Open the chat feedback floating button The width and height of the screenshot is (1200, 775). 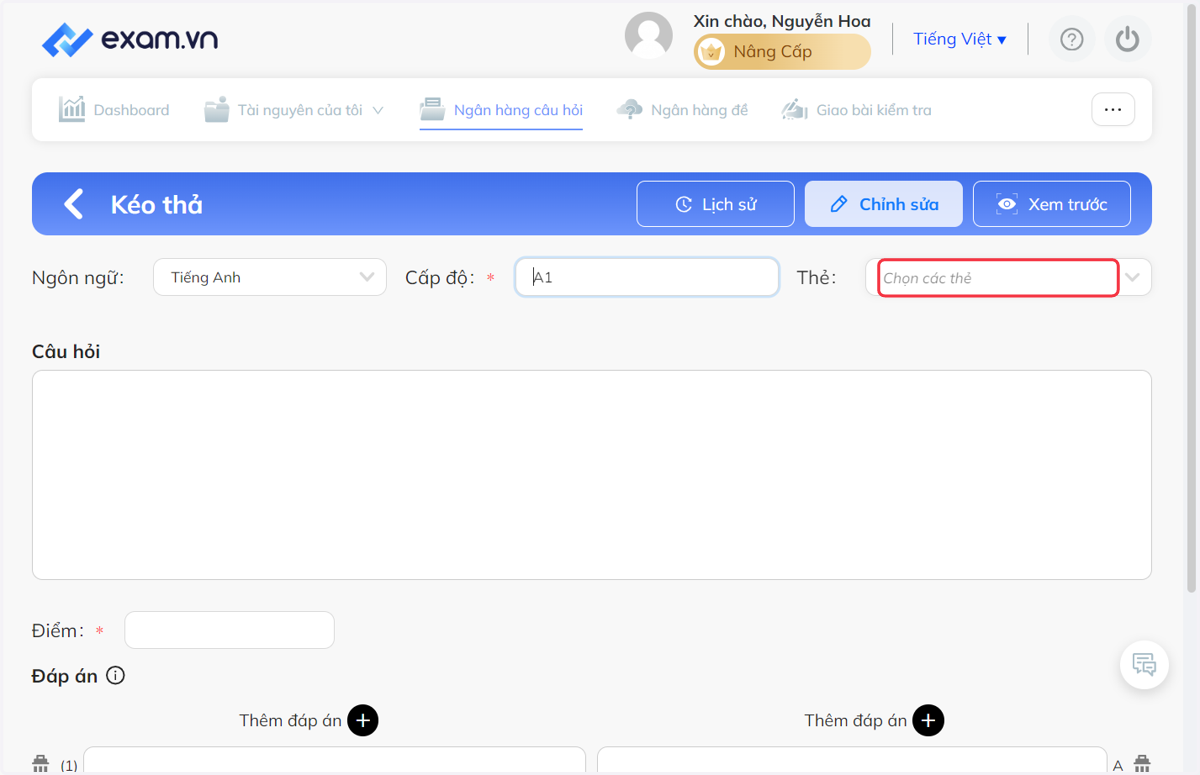[1145, 665]
